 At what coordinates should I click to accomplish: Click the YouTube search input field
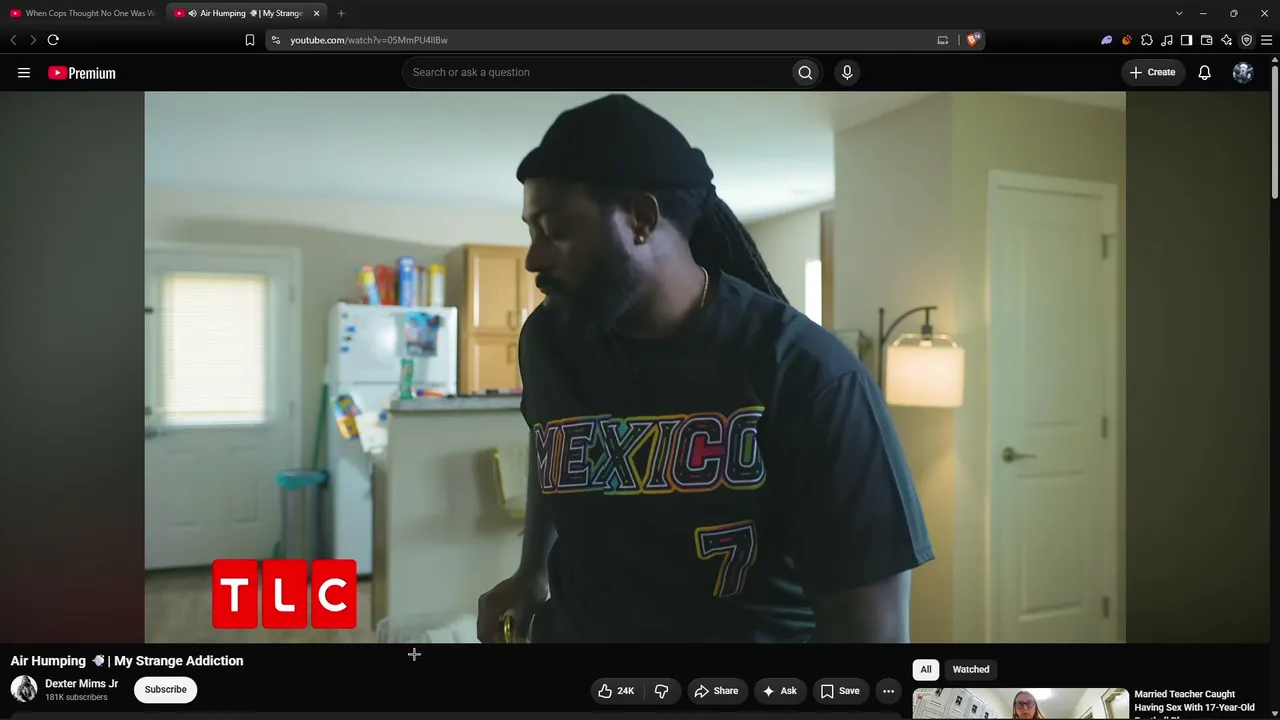tap(596, 72)
